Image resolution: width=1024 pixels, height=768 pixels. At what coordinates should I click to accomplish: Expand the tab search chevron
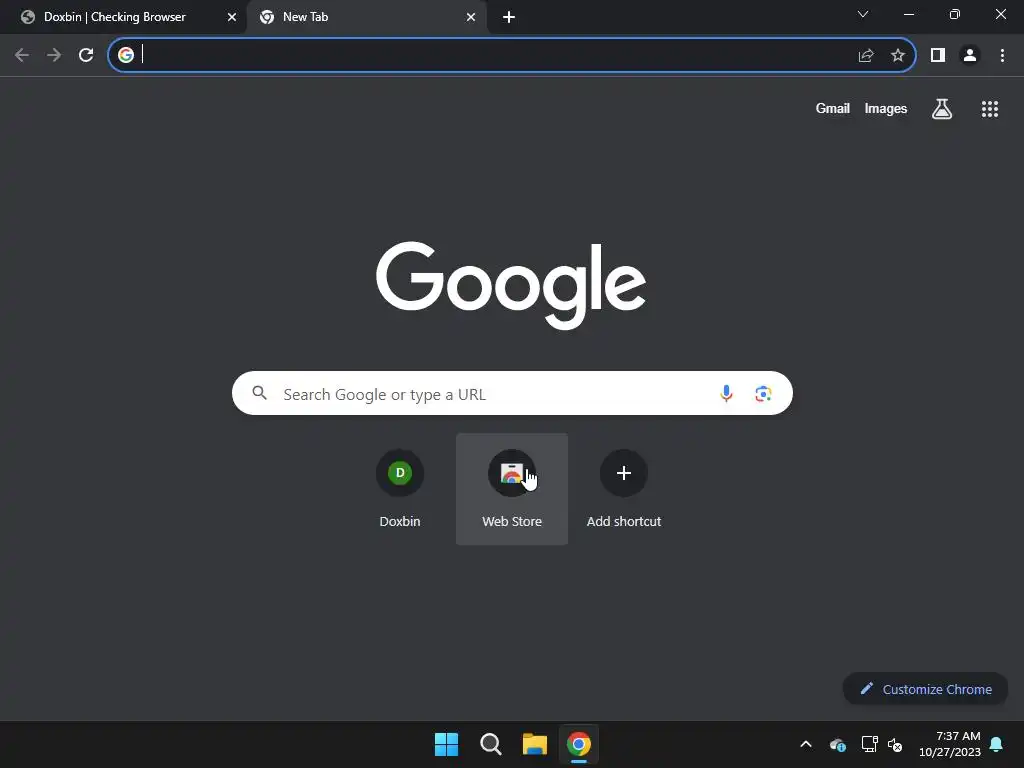point(863,14)
